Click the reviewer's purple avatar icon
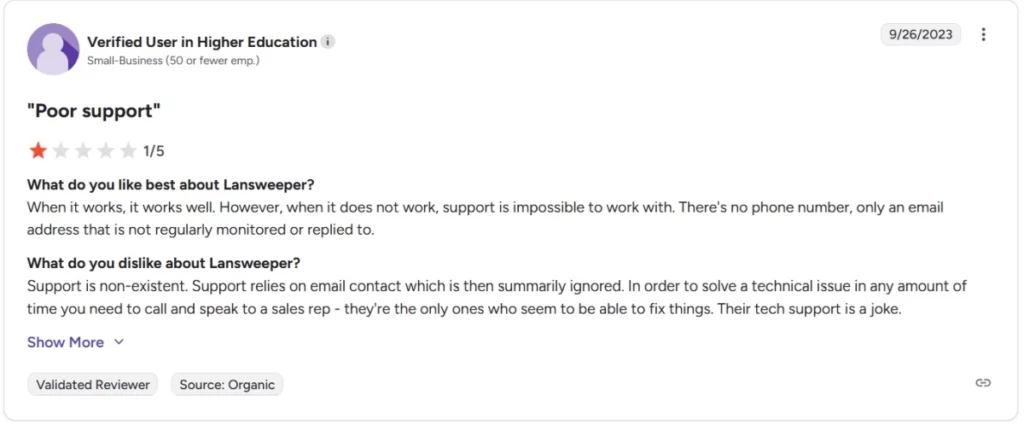 [53, 49]
